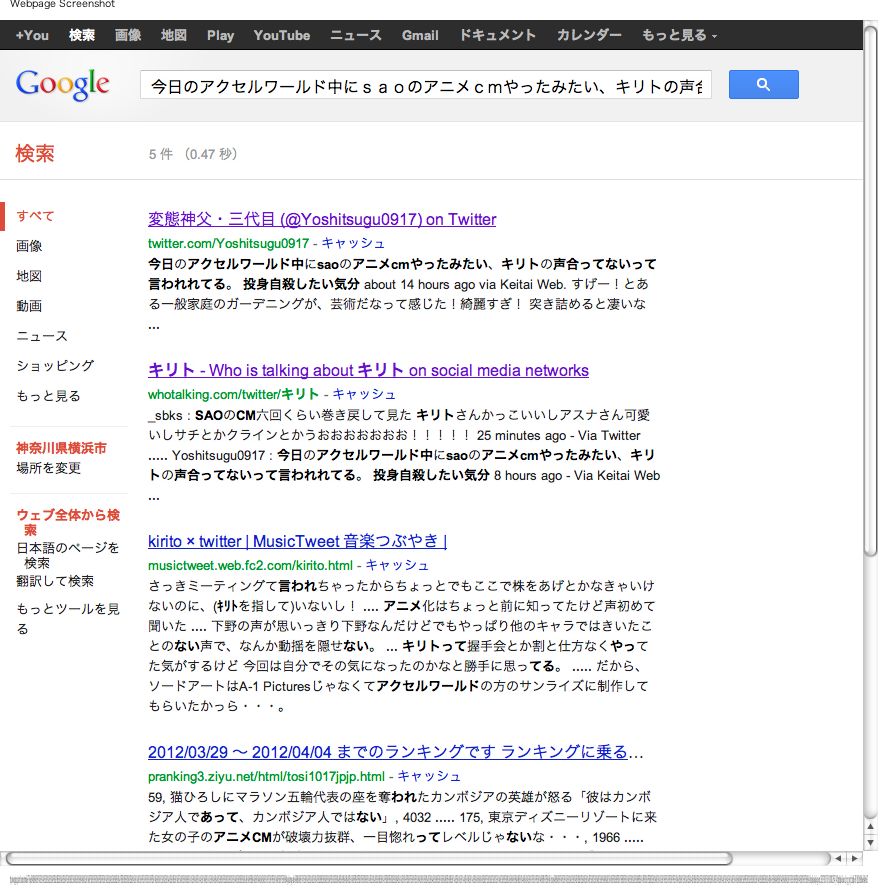Expand the もっと見る dropdown in top bar
Image resolution: width=878 pixels, height=886 pixels.
coord(679,35)
